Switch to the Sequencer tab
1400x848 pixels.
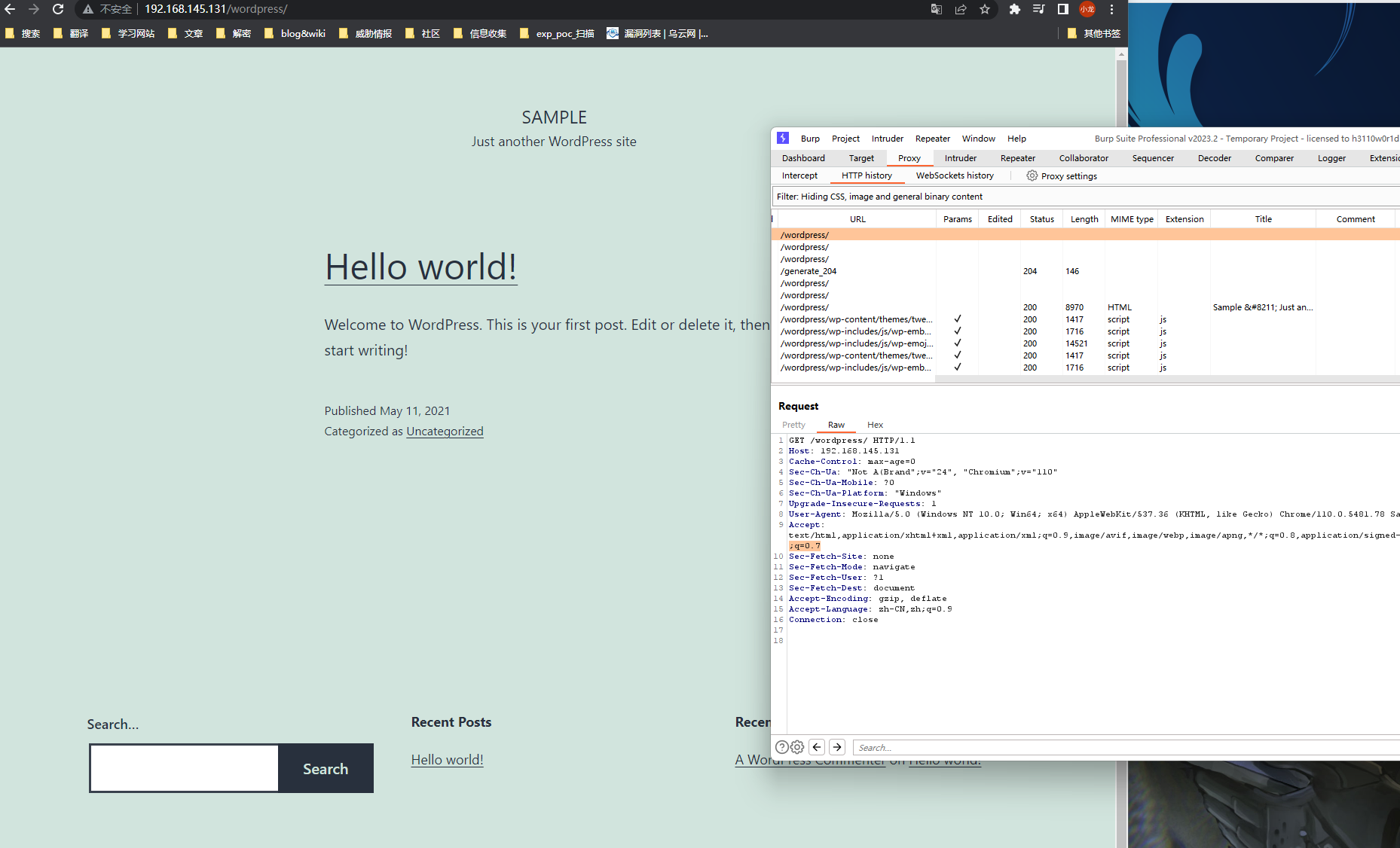(1153, 158)
